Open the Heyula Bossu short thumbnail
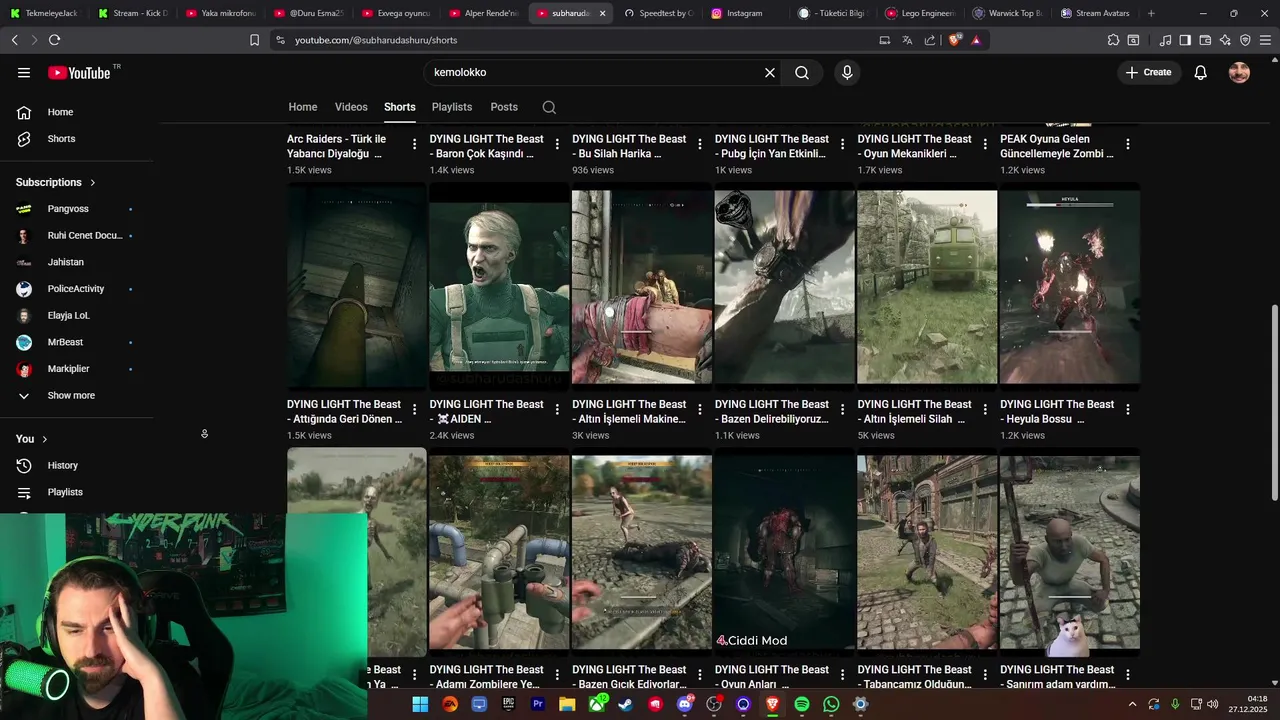This screenshot has height=720, width=1280. tap(1070, 287)
